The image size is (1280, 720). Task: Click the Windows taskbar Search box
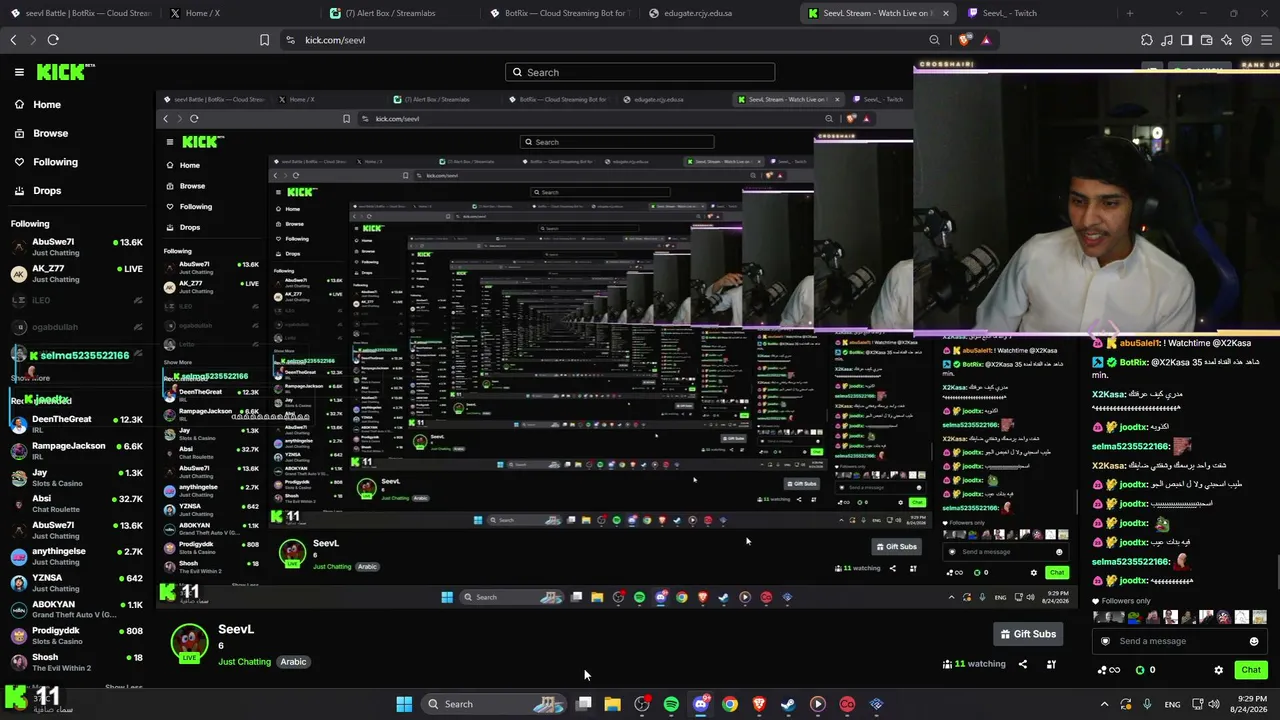pos(495,704)
